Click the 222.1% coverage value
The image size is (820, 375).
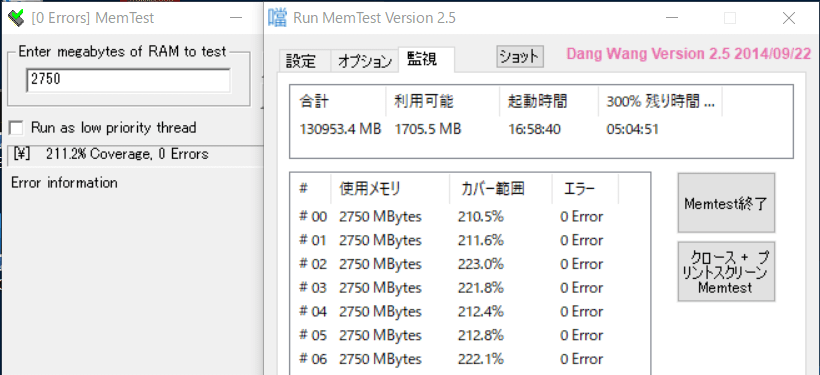(x=482, y=359)
